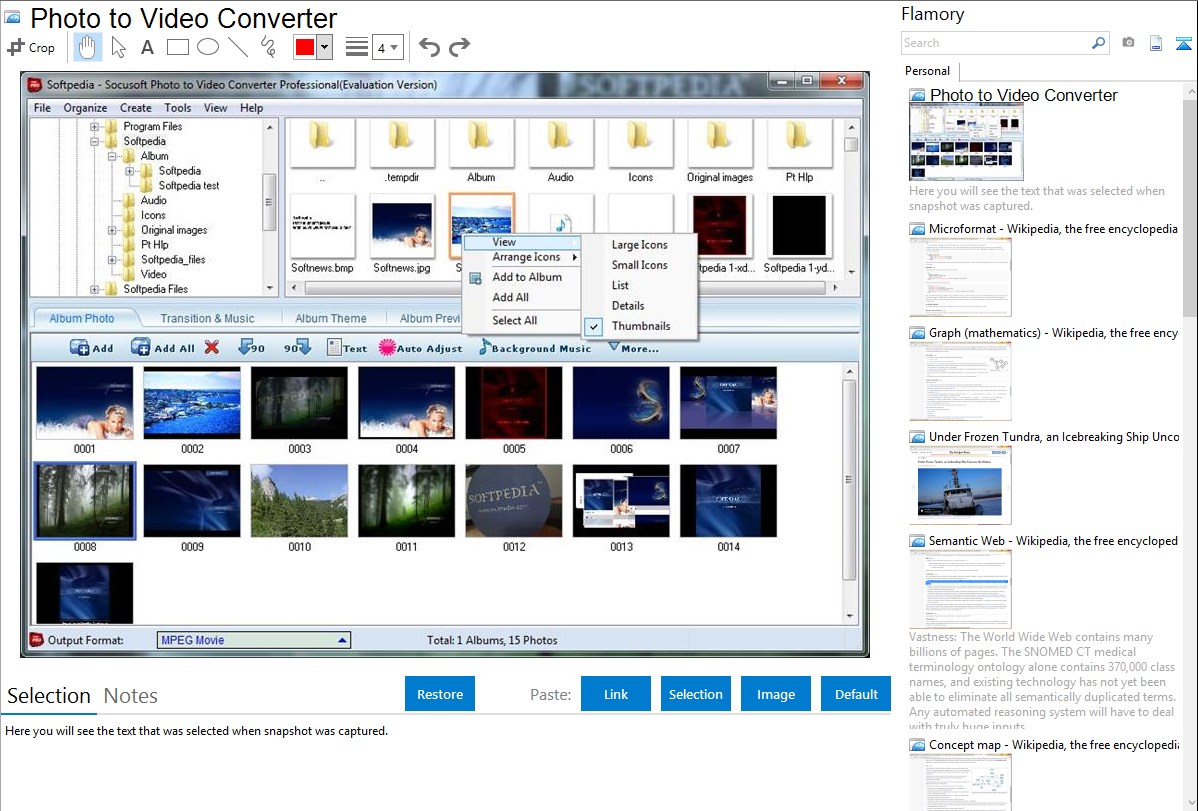Switch to the Selection tab

click(49, 696)
